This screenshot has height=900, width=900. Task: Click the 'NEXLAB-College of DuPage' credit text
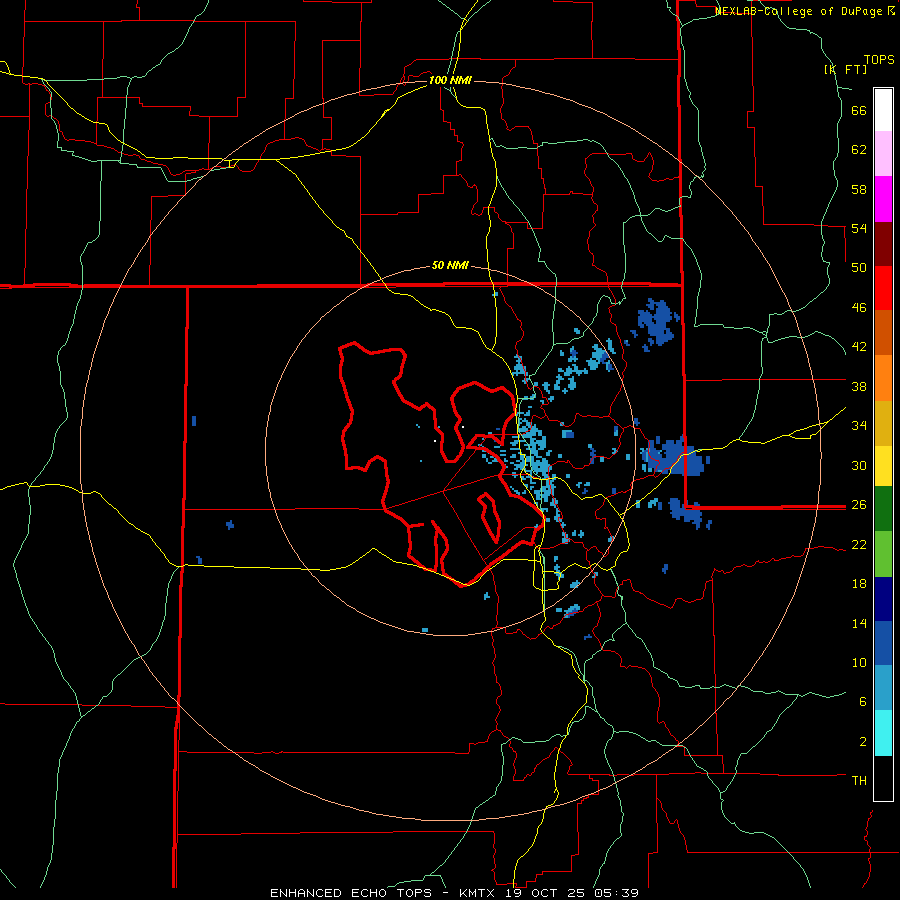point(798,11)
